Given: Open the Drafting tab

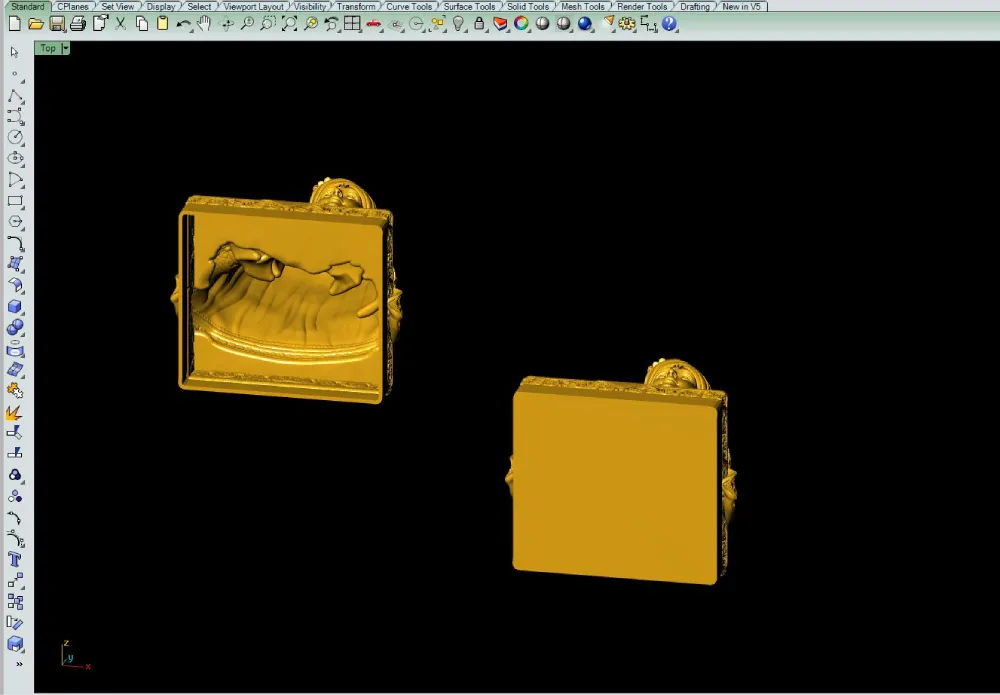Looking at the screenshot, I should pyautogui.click(x=695, y=6).
